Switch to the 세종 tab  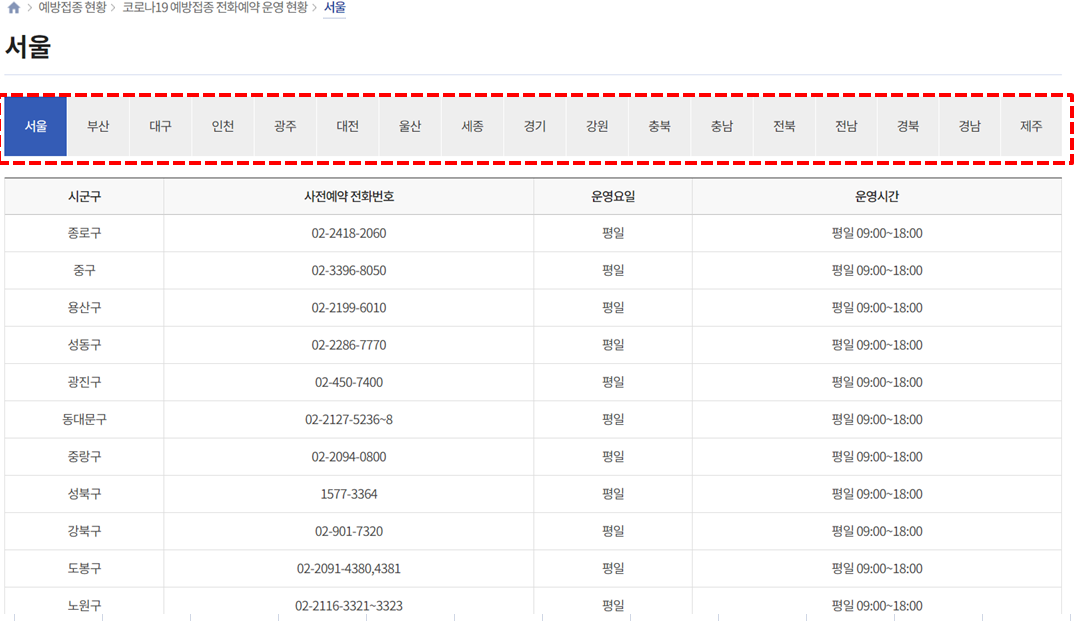point(472,127)
